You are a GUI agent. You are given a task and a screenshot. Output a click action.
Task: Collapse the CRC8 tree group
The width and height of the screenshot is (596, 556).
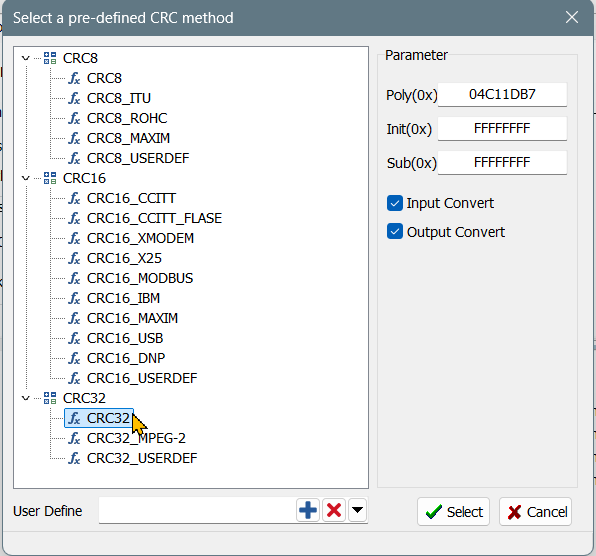coord(25,58)
